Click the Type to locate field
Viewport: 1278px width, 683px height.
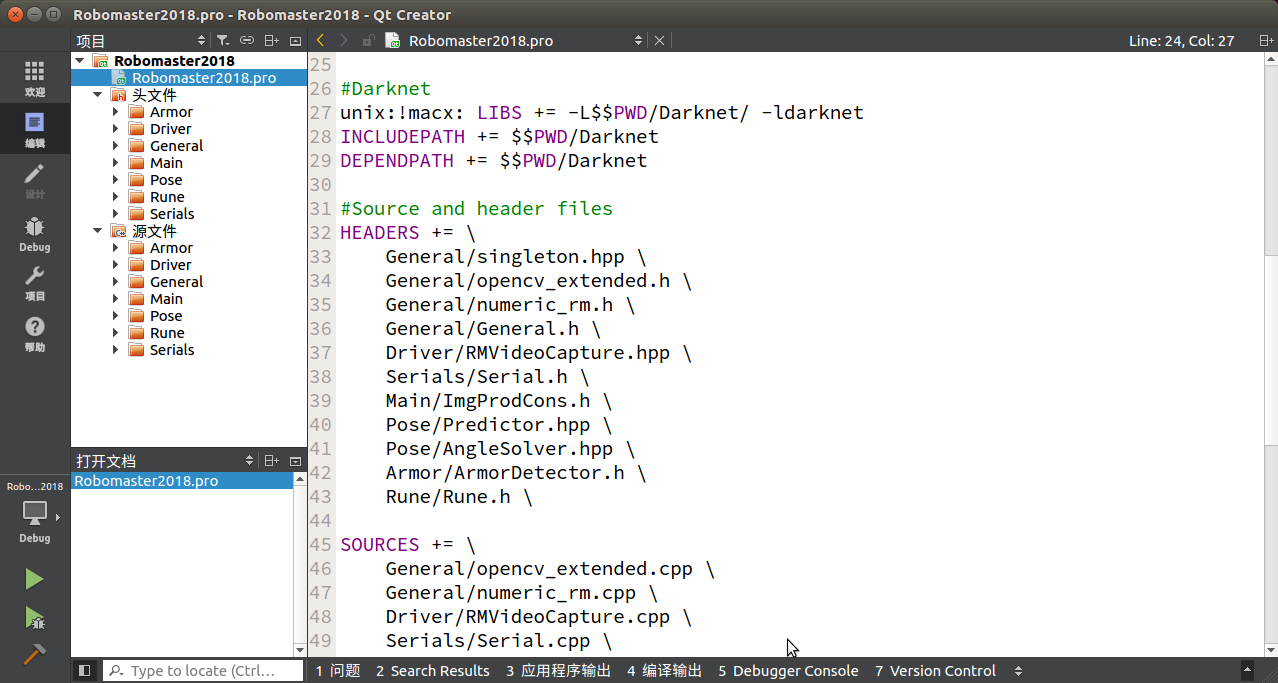(203, 671)
